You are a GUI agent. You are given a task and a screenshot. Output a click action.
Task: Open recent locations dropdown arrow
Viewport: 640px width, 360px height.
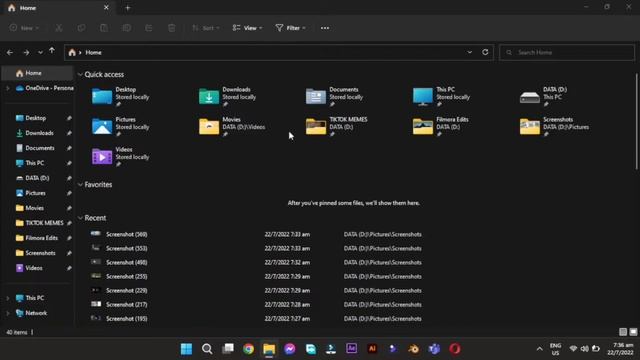pyautogui.click(x=40, y=53)
